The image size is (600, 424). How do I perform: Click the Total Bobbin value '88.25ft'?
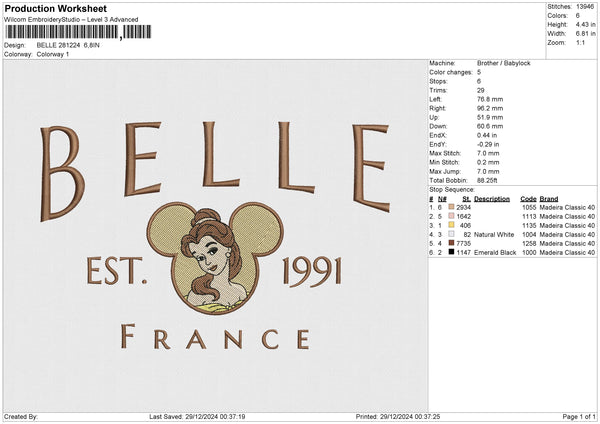tap(487, 181)
